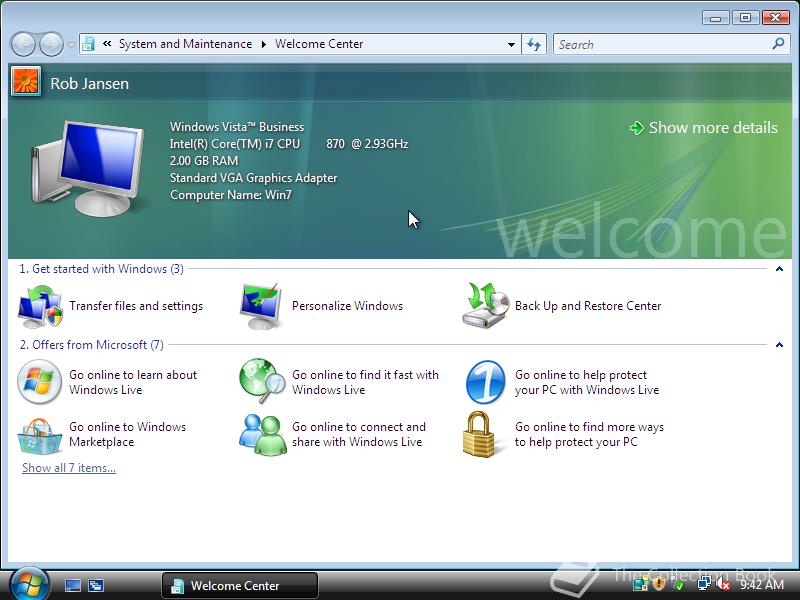Select Go online to Windows Marketplace label

click(x=127, y=434)
